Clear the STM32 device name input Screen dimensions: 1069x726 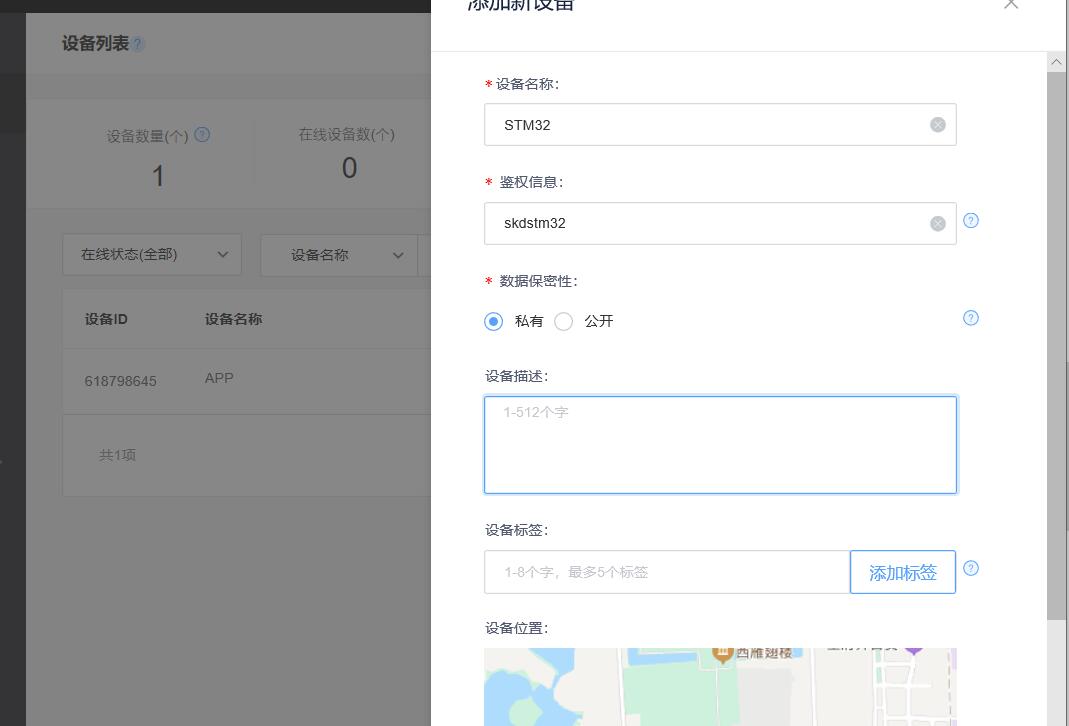click(937, 124)
